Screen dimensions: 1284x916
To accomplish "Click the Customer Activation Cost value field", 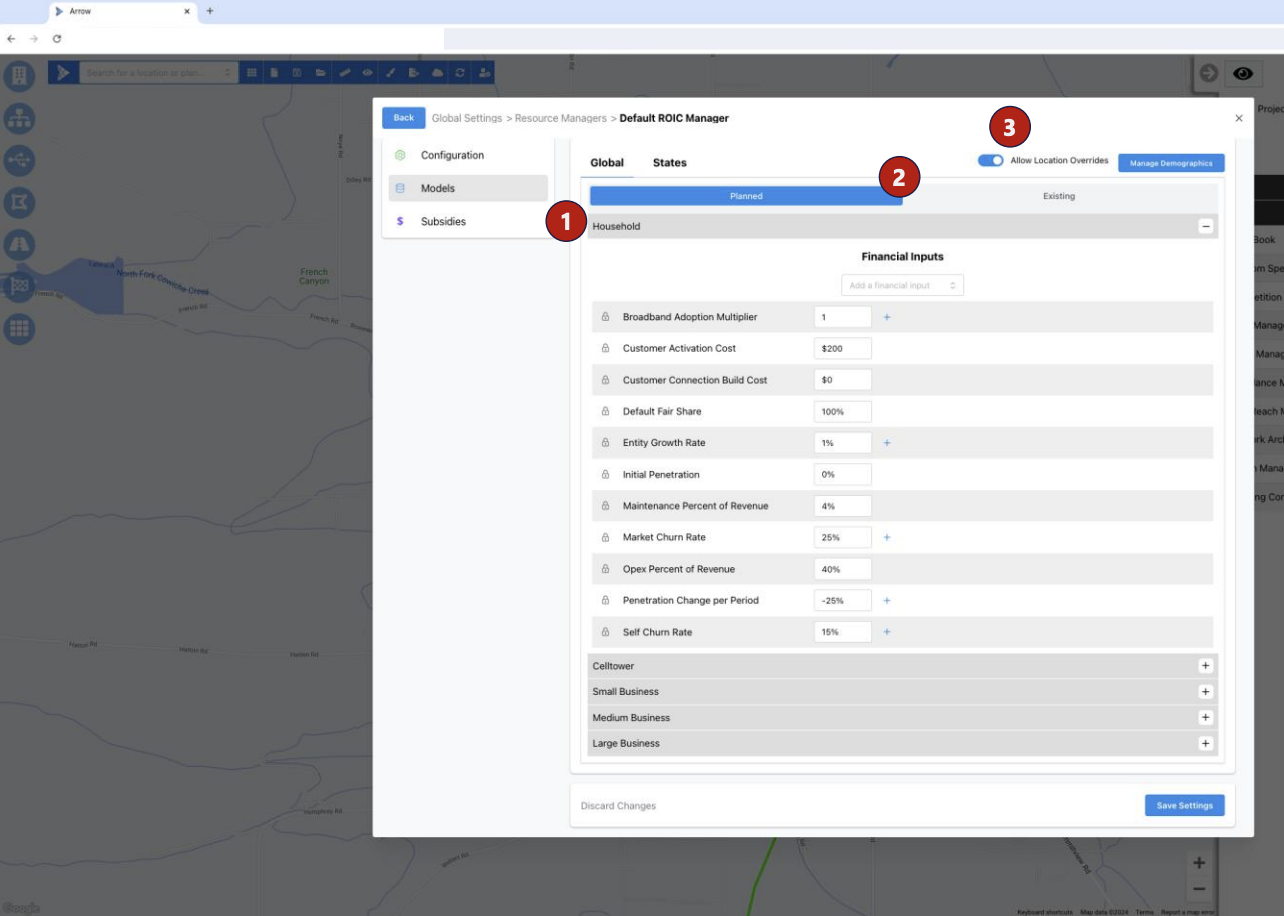I will pyautogui.click(x=843, y=348).
